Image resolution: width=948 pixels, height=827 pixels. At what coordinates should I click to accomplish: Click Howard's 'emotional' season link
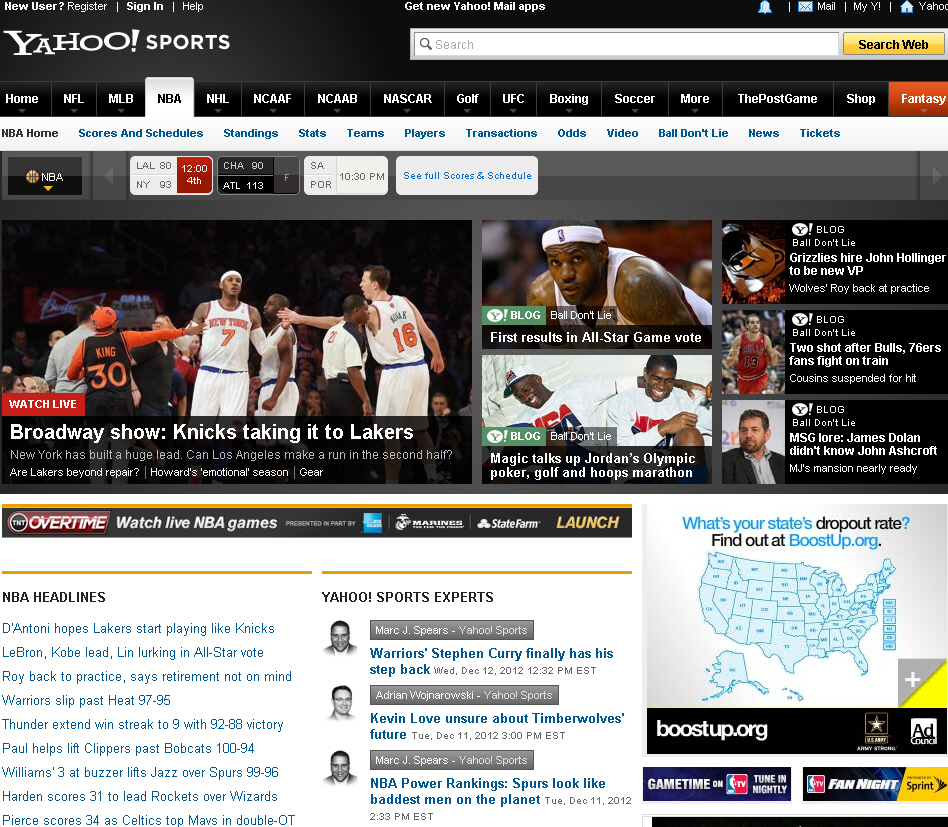[x=219, y=472]
